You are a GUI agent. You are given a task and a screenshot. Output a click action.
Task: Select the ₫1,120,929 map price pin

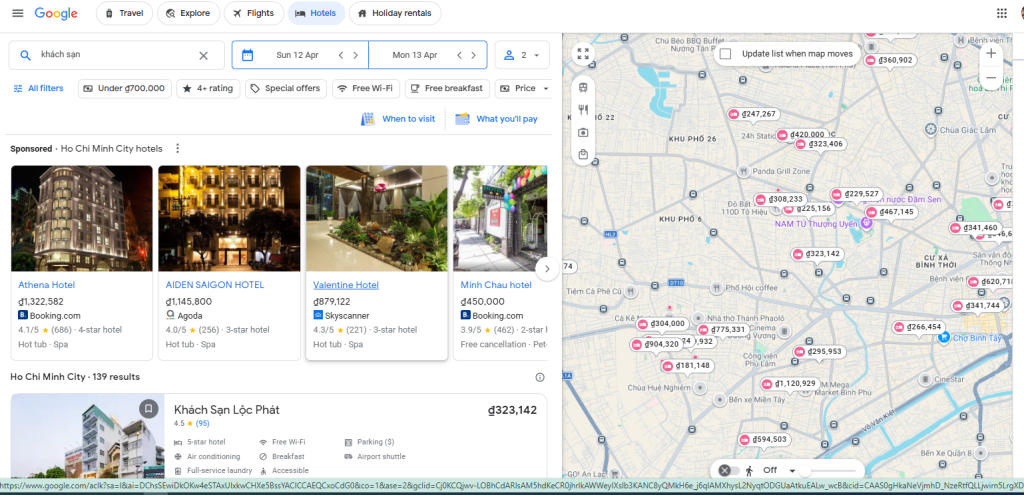pos(789,384)
